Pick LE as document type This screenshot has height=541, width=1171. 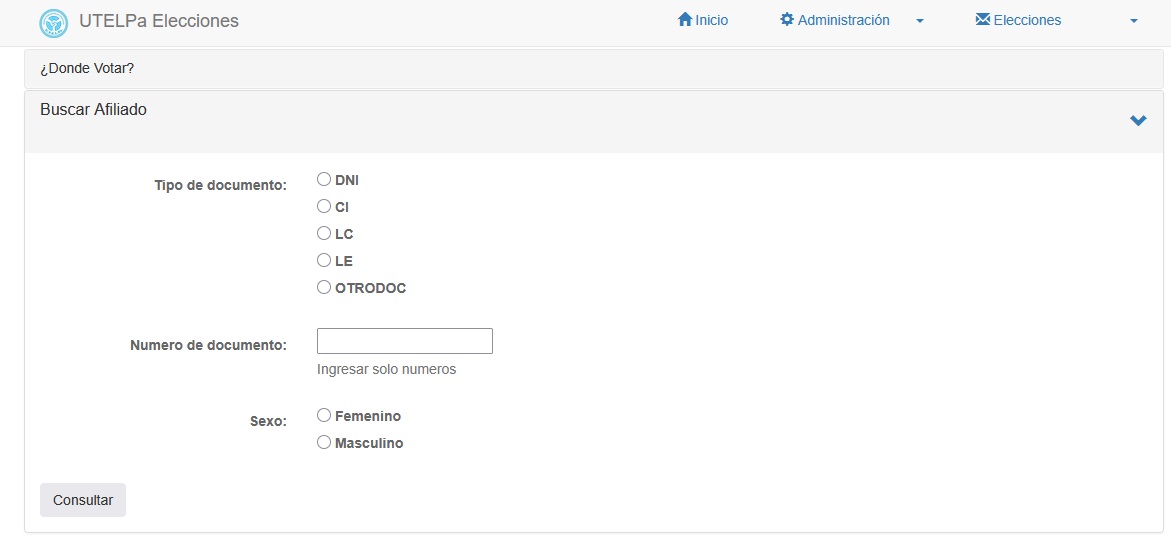click(324, 261)
